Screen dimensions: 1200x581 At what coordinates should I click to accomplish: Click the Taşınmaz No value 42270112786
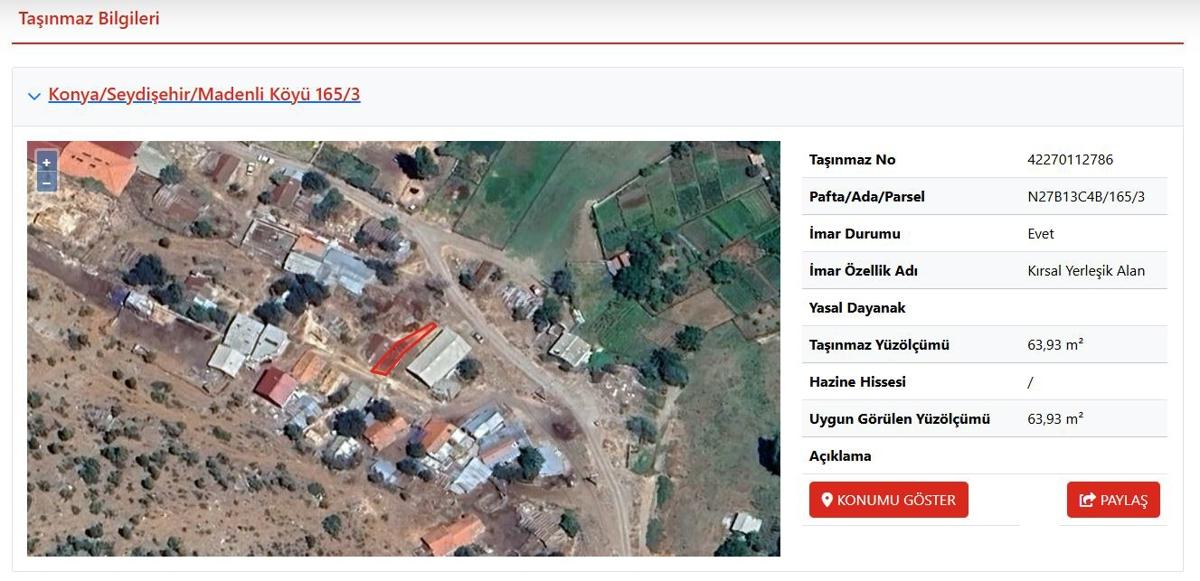pos(1070,160)
